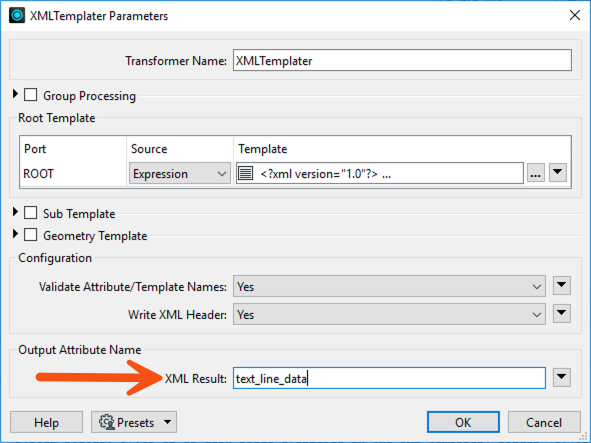Click the XMLTemplater app icon in title bar
Image resolution: width=591 pixels, height=443 pixels.
[x=17, y=15]
